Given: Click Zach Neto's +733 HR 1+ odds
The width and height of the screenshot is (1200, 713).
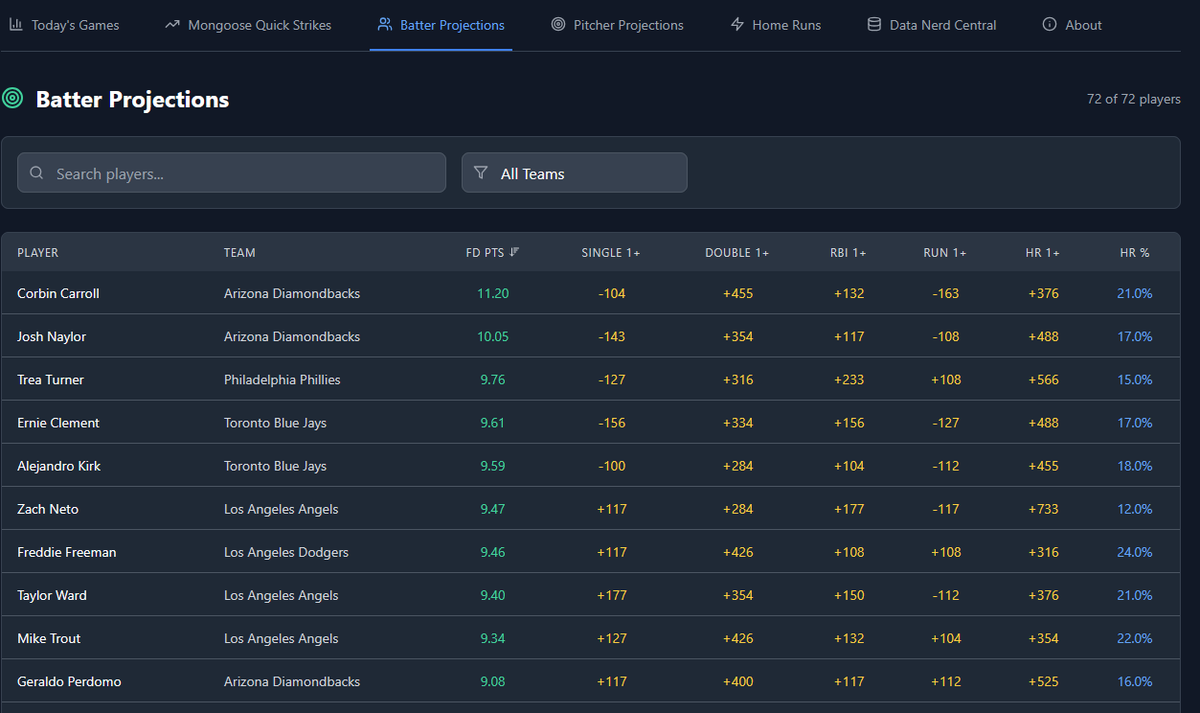Looking at the screenshot, I should [x=1044, y=509].
